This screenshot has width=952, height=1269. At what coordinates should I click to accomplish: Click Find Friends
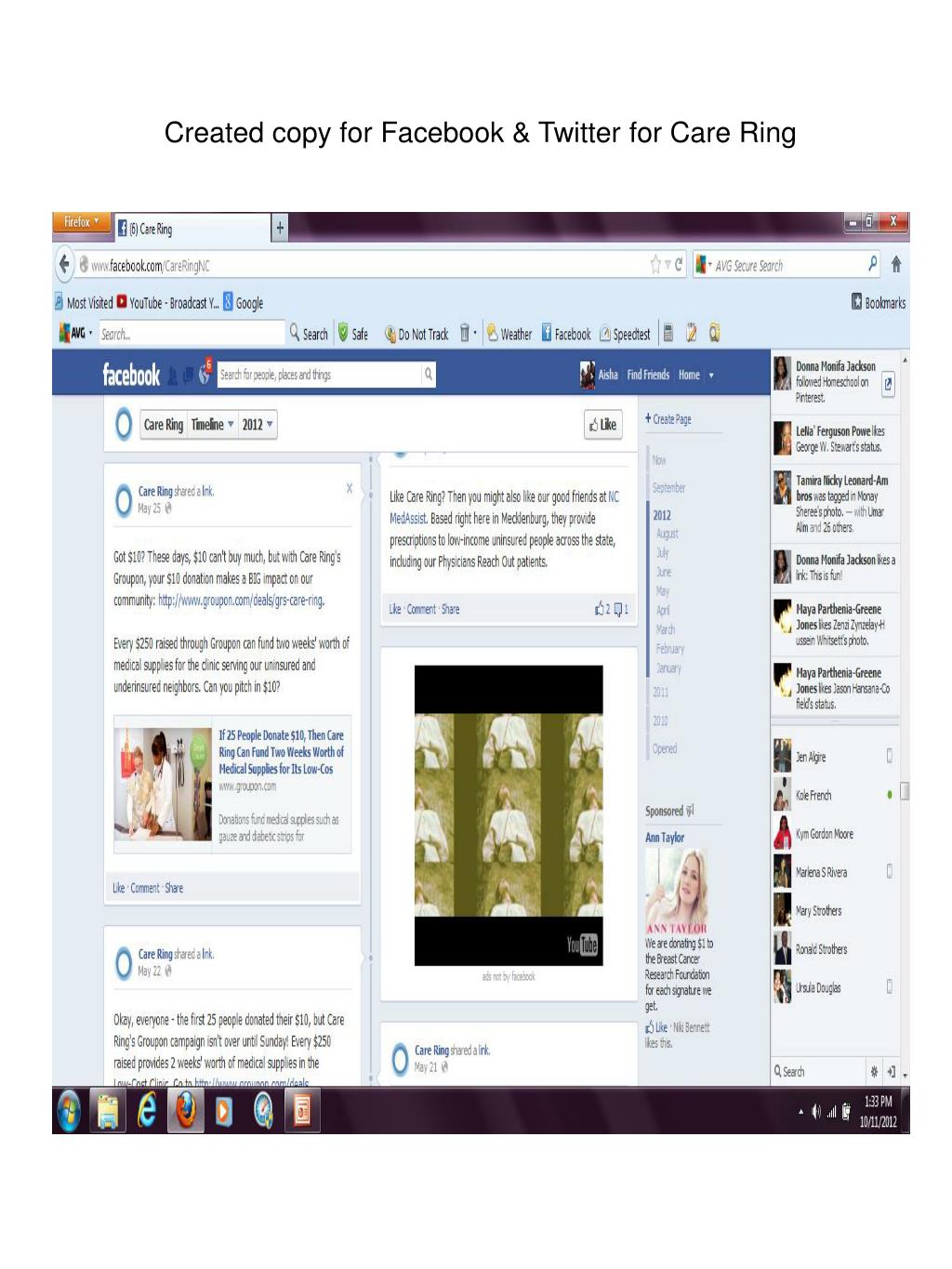pyautogui.click(x=648, y=375)
